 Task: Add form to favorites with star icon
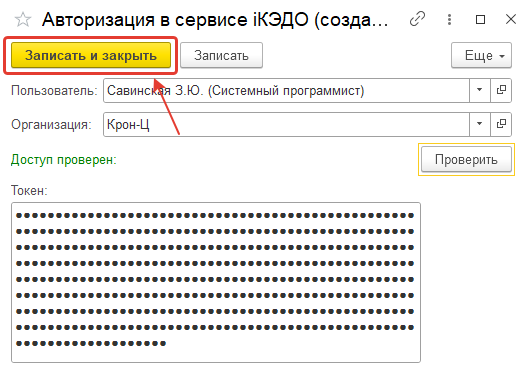point(23,20)
